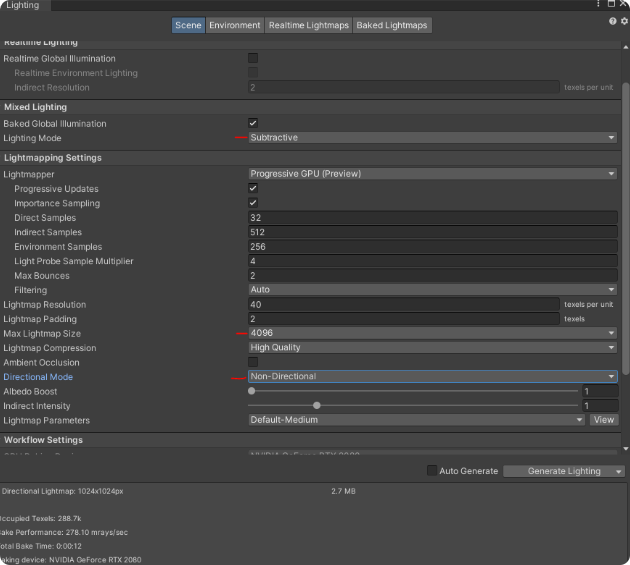Open the Lighting help icon
Viewport: 630px width, 565px height.
tap(612, 21)
